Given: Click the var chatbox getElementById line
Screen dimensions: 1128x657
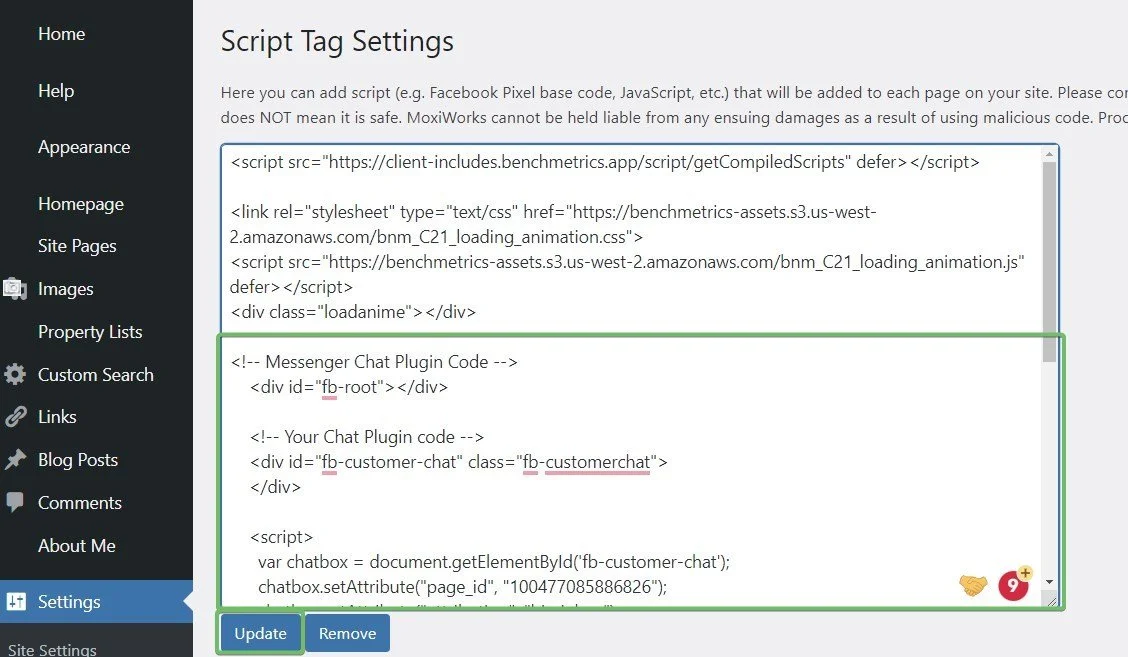Looking at the screenshot, I should (494, 562).
